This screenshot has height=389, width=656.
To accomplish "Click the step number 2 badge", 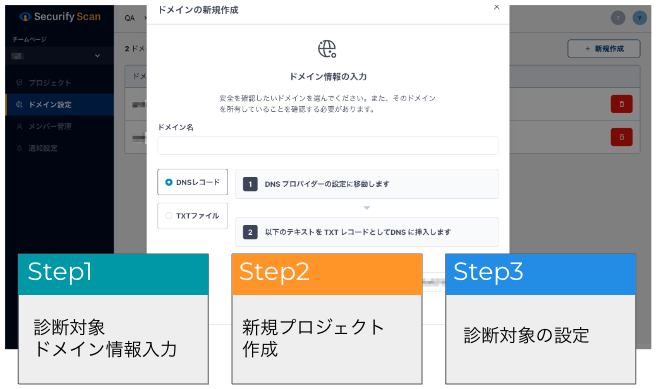I will (250, 232).
